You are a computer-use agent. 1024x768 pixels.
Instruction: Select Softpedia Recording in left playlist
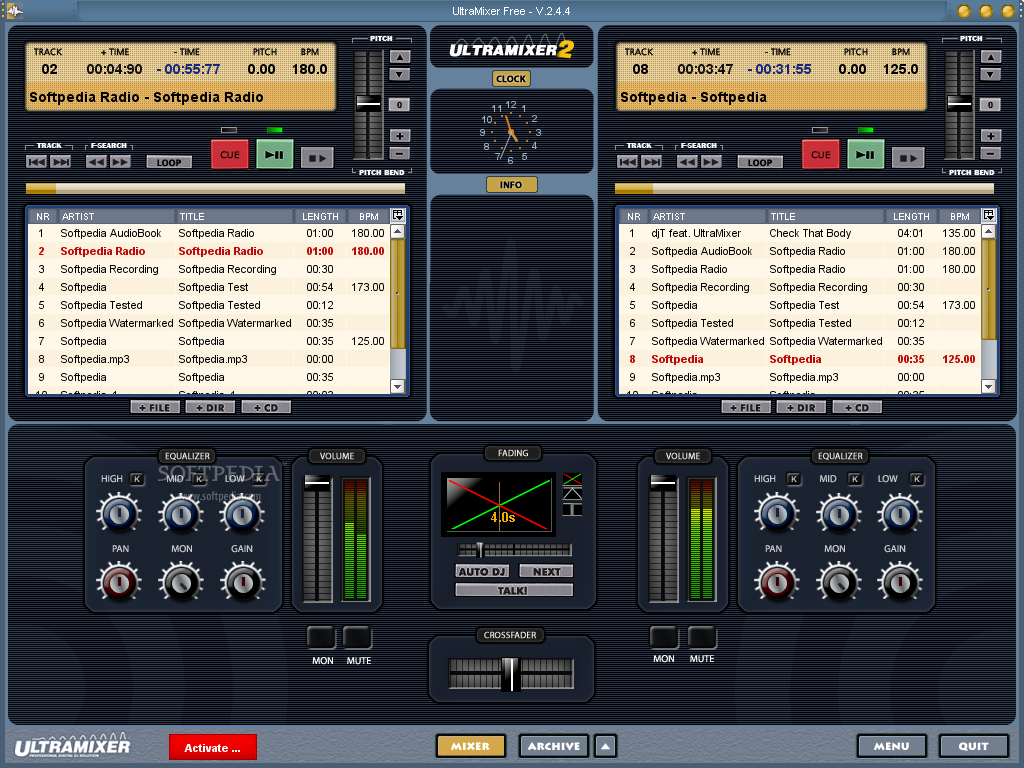(x=209, y=269)
